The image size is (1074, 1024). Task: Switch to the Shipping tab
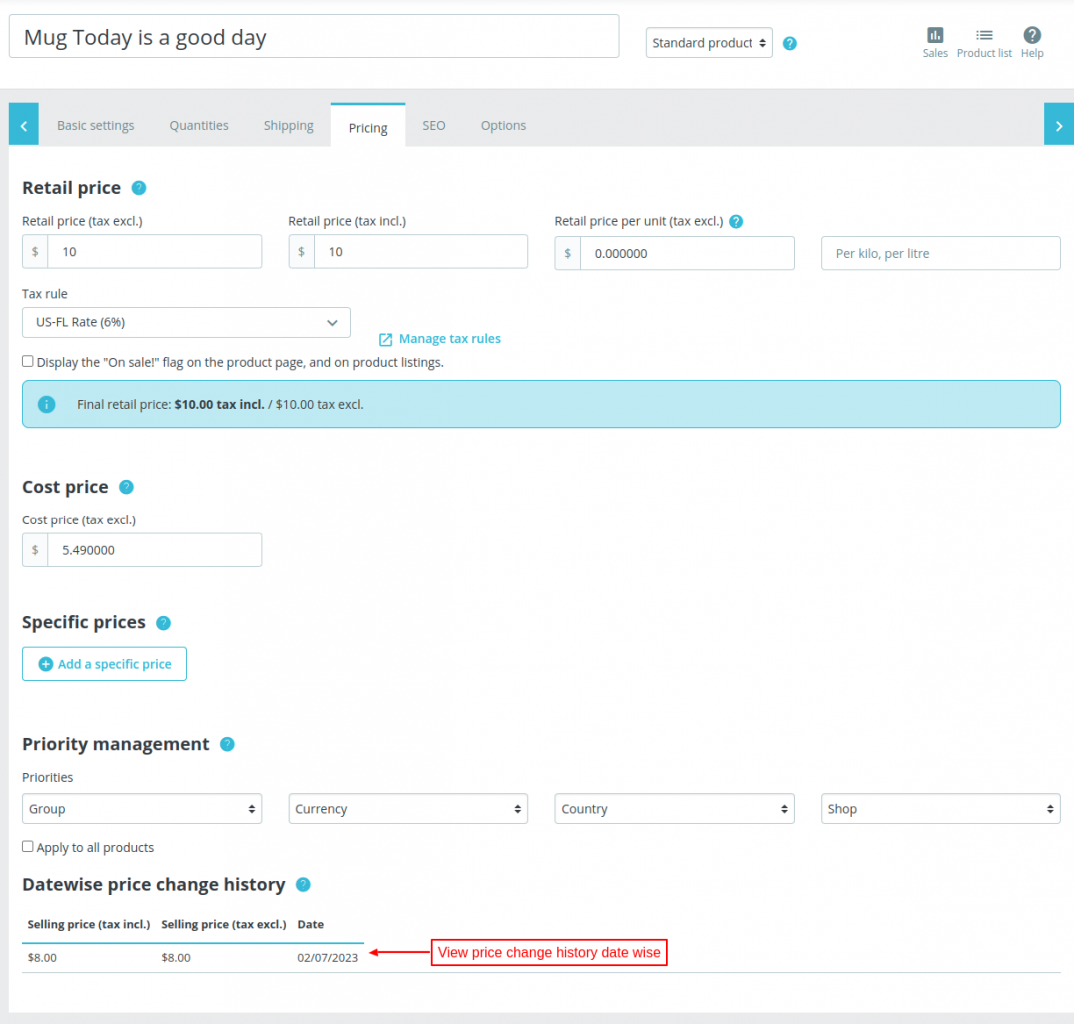coord(288,125)
